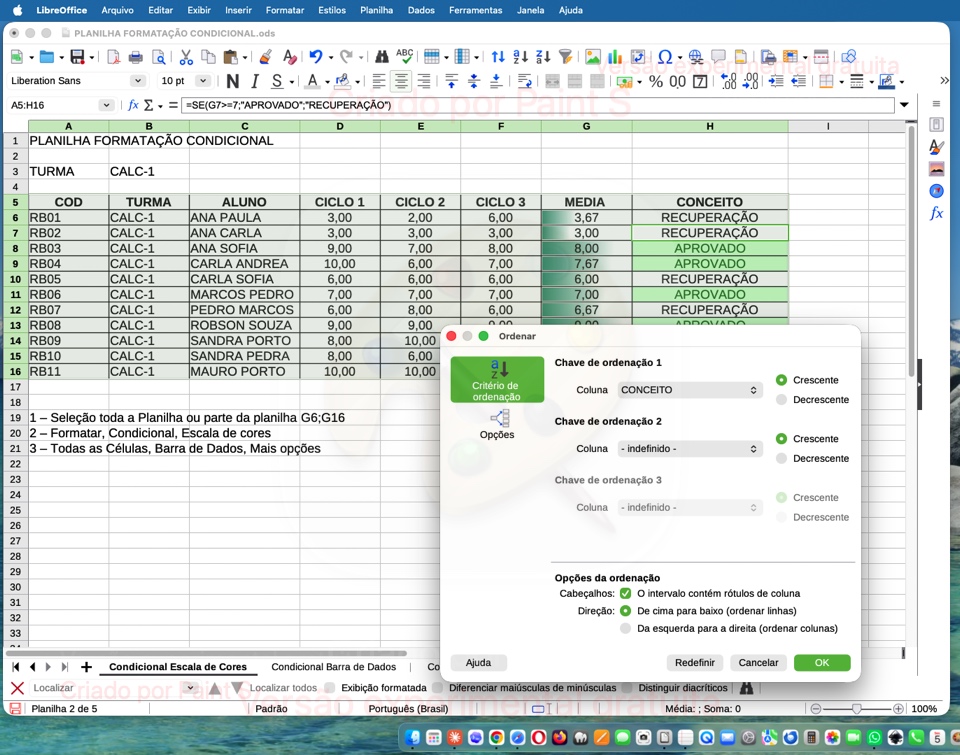Center text horizontally alignment icon
The width and height of the screenshot is (960, 755).
coord(401,81)
